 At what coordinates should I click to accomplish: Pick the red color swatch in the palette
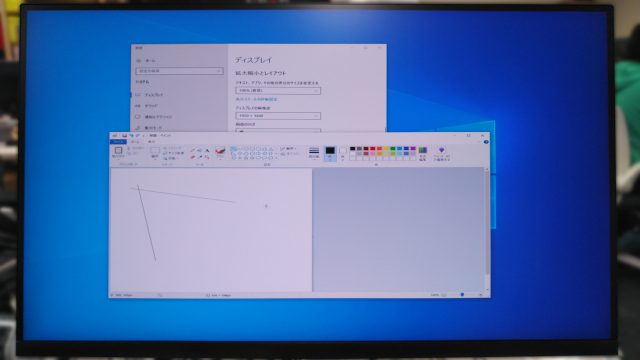(372, 149)
